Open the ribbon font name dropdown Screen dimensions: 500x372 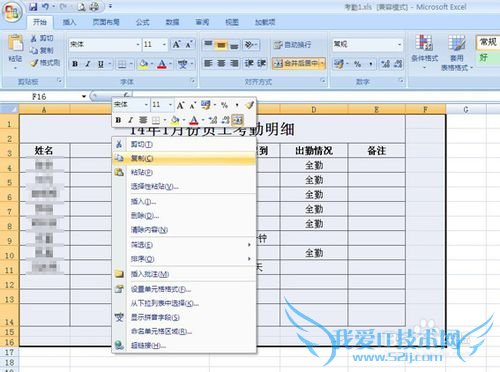tap(138, 44)
